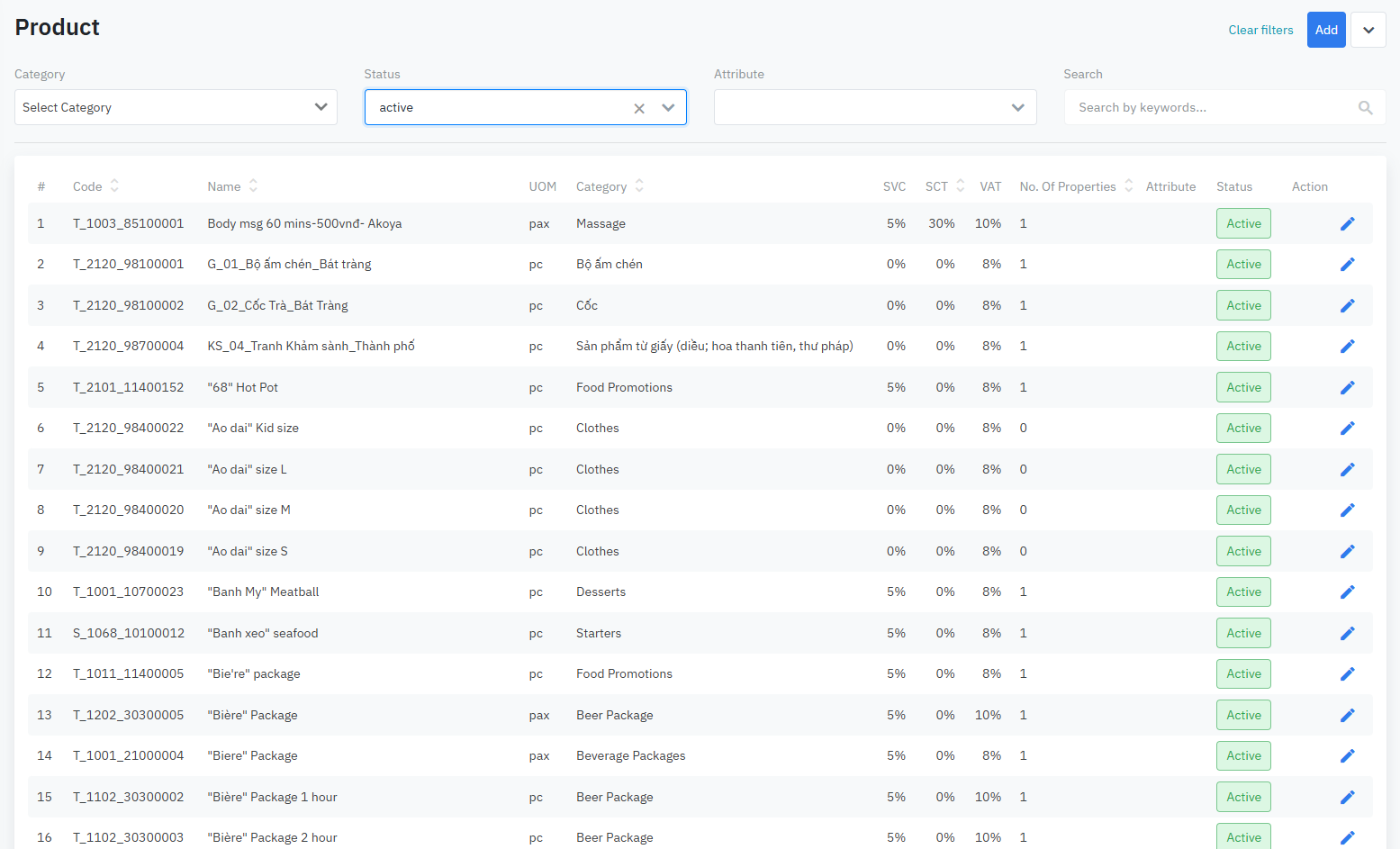Viewport: 1400px width, 849px height.
Task: Expand the Status filter dropdown
Action: 668,108
